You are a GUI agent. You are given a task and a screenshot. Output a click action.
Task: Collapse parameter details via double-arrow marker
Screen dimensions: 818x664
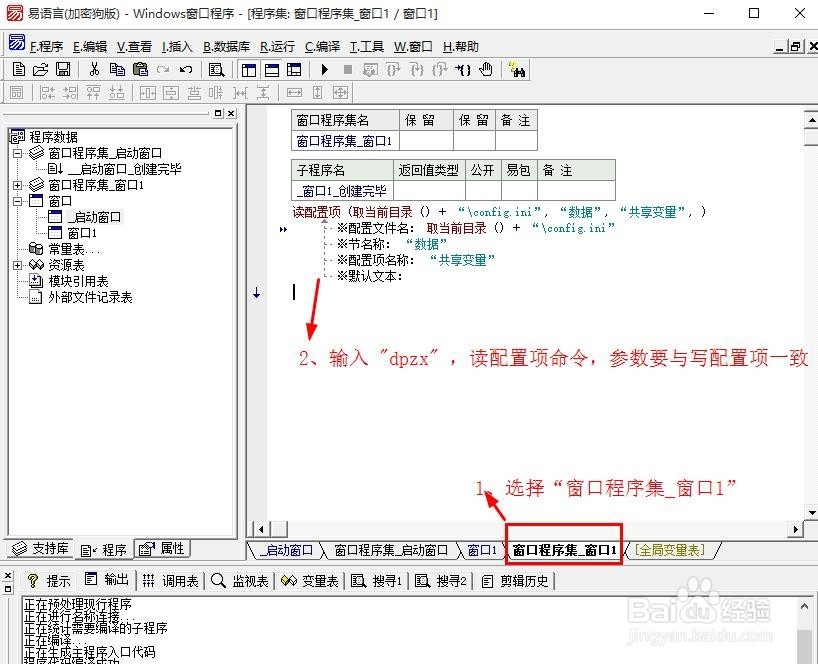tap(283, 230)
